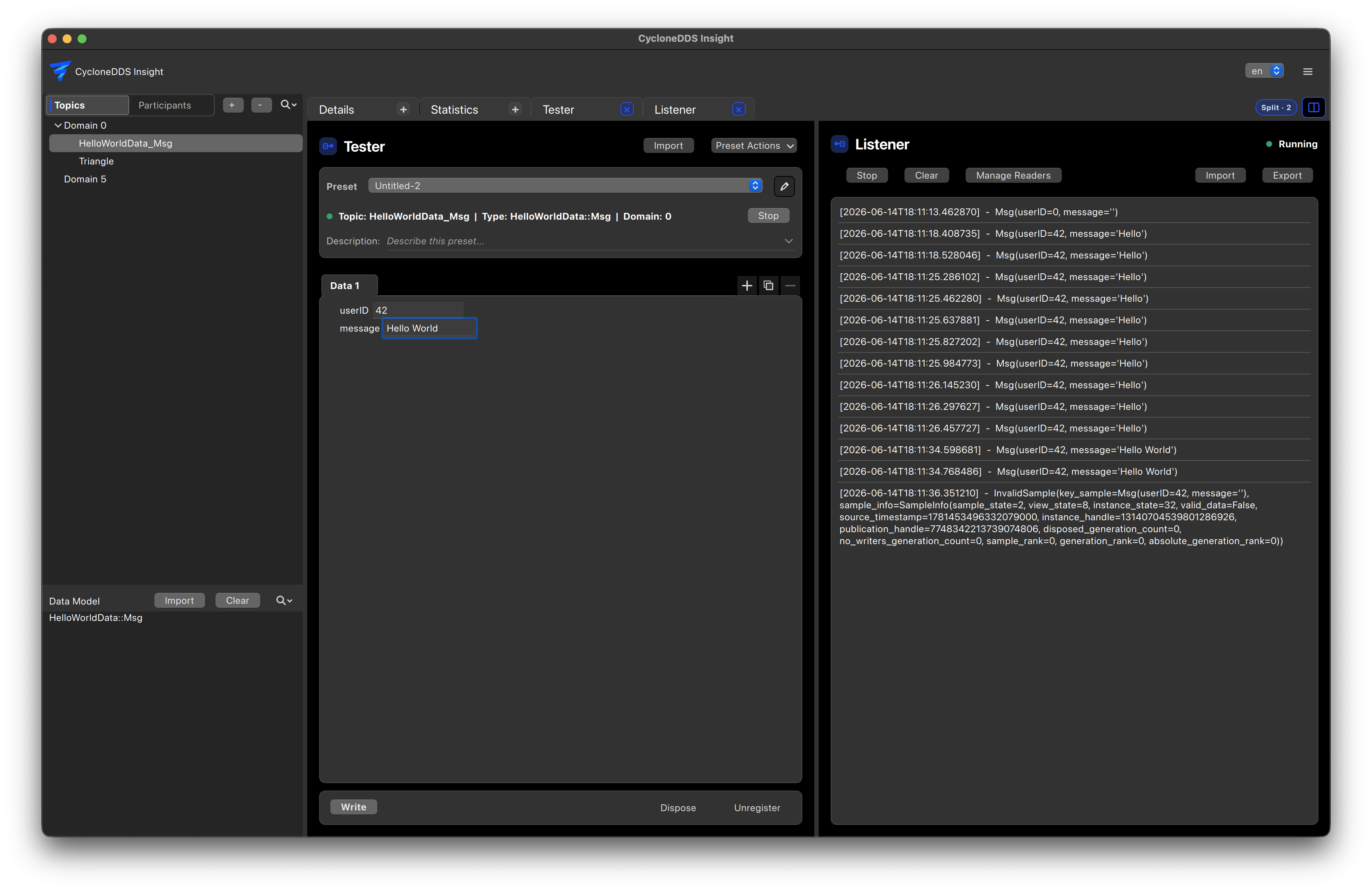The height and width of the screenshot is (892, 1372).
Task: Click the plus button next to Participants
Action: tap(232, 105)
